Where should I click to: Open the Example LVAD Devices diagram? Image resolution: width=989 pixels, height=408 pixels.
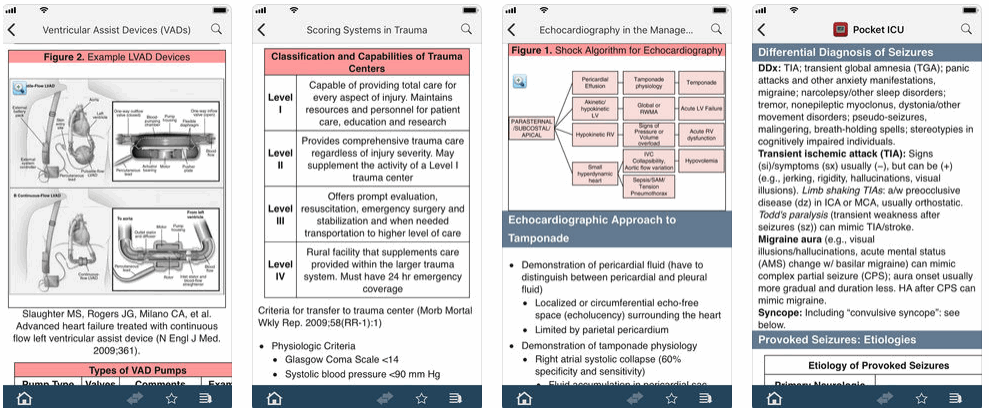click(x=117, y=186)
